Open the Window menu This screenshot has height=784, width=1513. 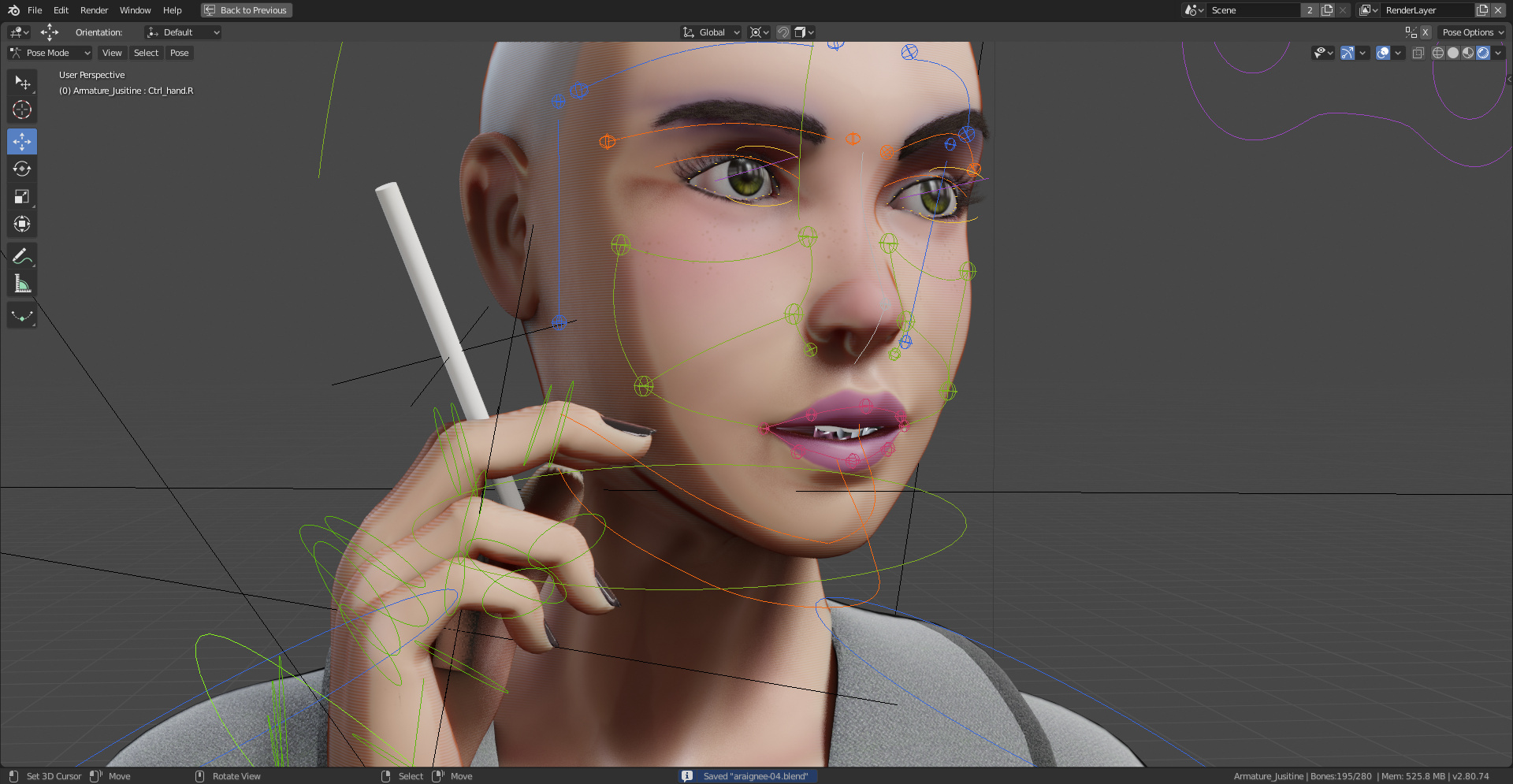135,10
